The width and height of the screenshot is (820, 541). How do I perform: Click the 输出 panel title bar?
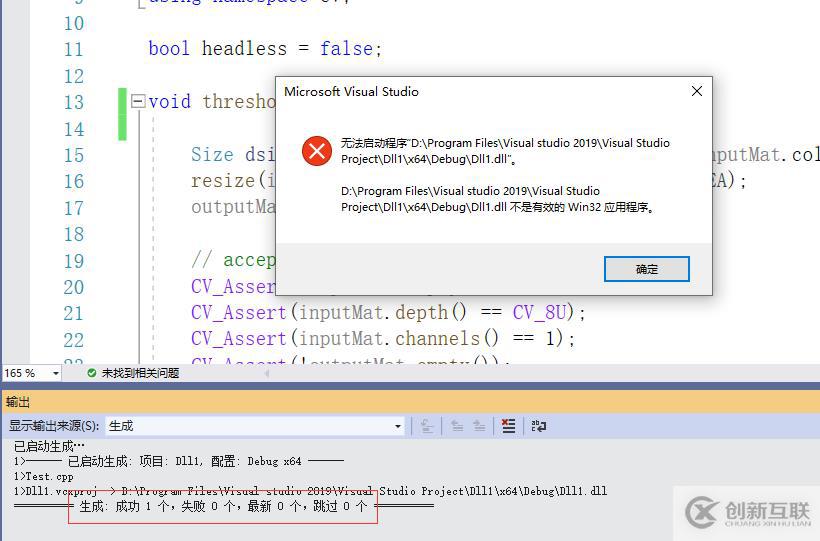(410, 402)
